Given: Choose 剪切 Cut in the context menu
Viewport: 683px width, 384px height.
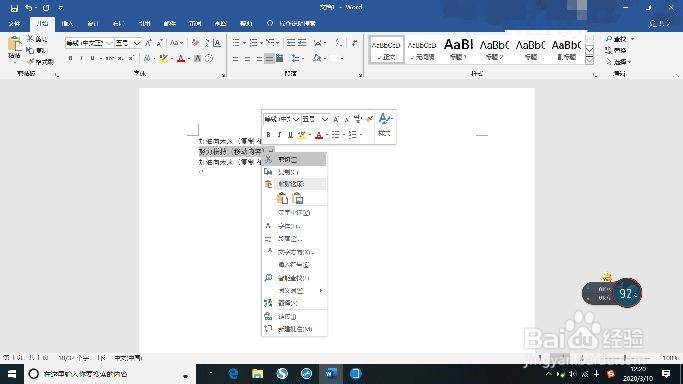Looking at the screenshot, I should tap(294, 159).
